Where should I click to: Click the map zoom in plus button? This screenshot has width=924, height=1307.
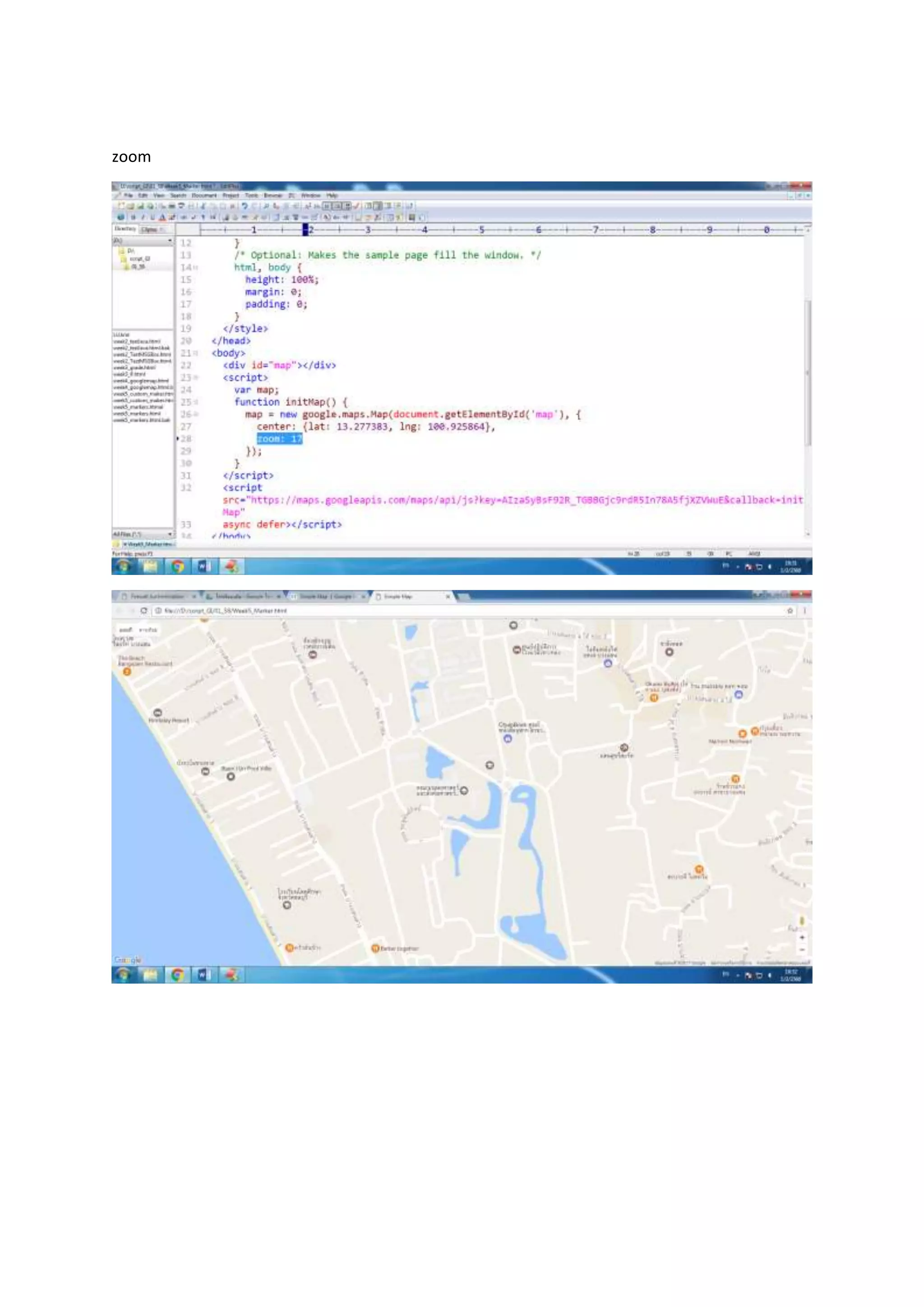(x=802, y=937)
